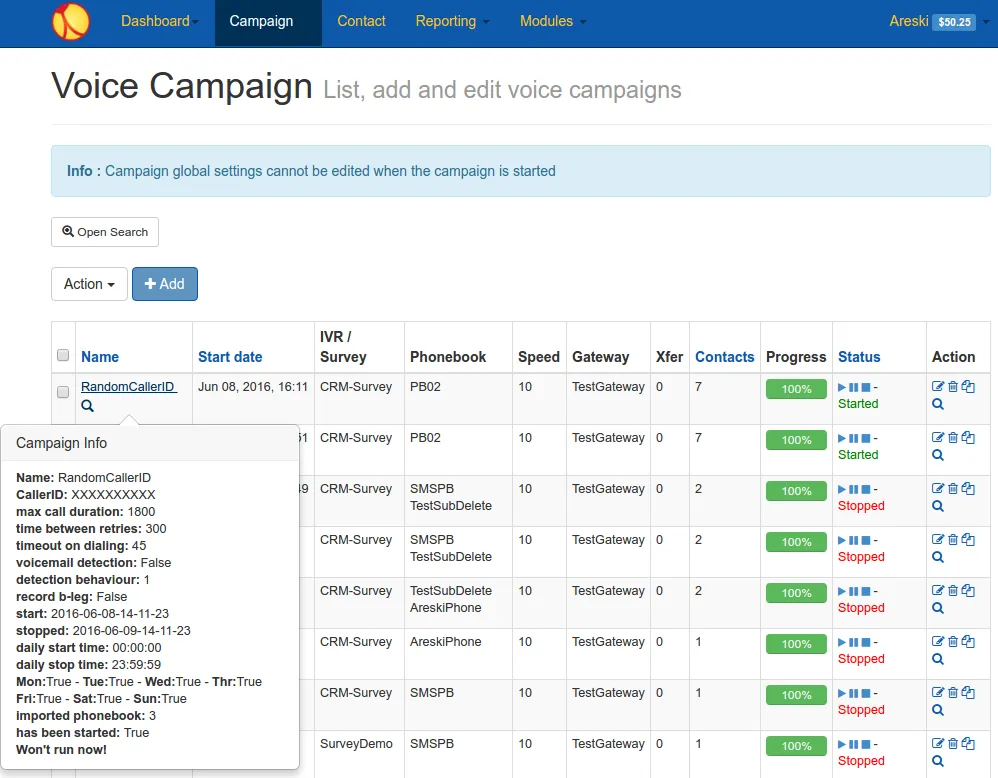Edit the TestSubDelete AreskiPhone campaign
Image resolution: width=998 pixels, height=778 pixels.
[938, 590]
